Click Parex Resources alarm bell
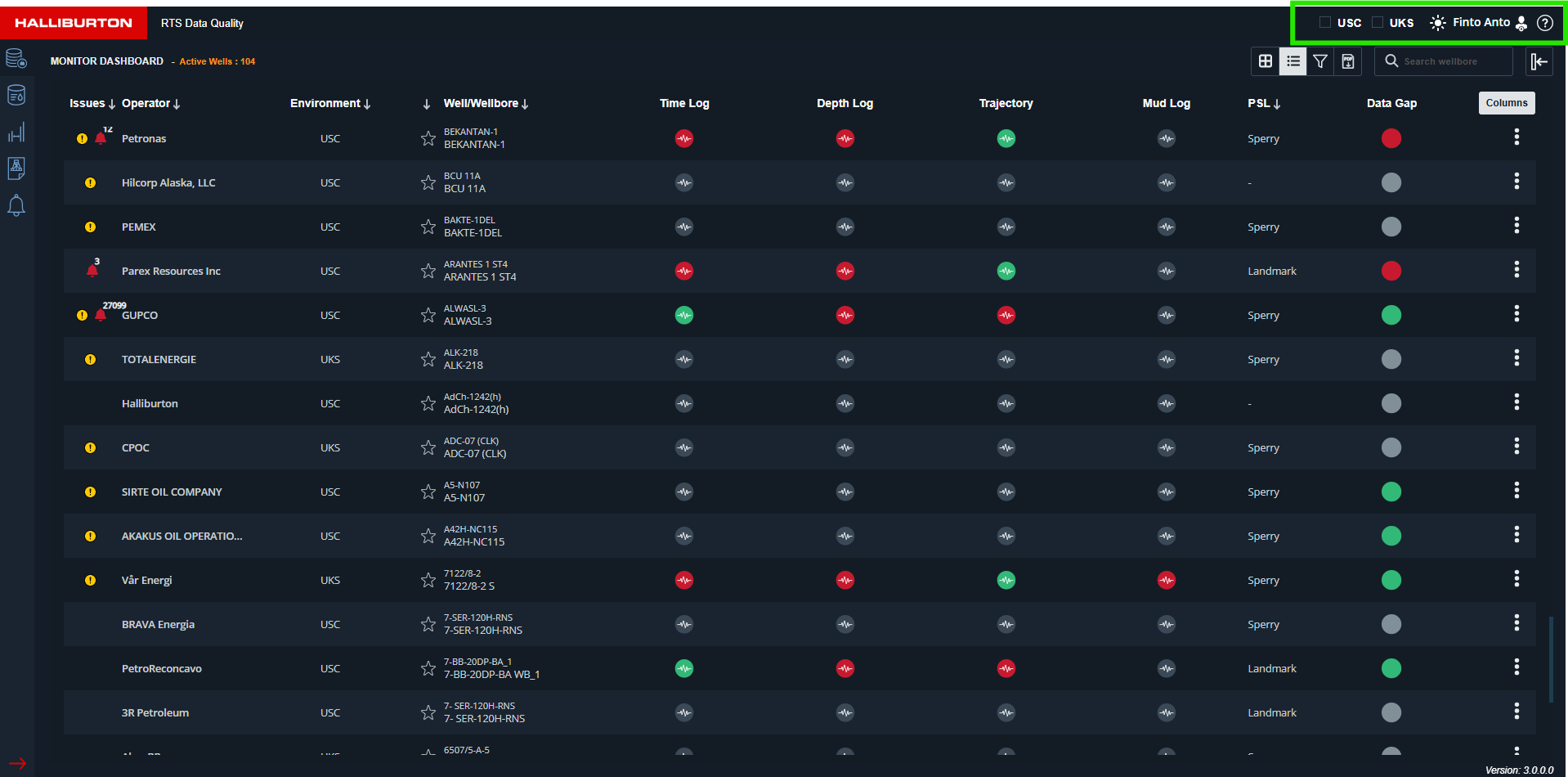This screenshot has height=777, width=1568. 92,271
